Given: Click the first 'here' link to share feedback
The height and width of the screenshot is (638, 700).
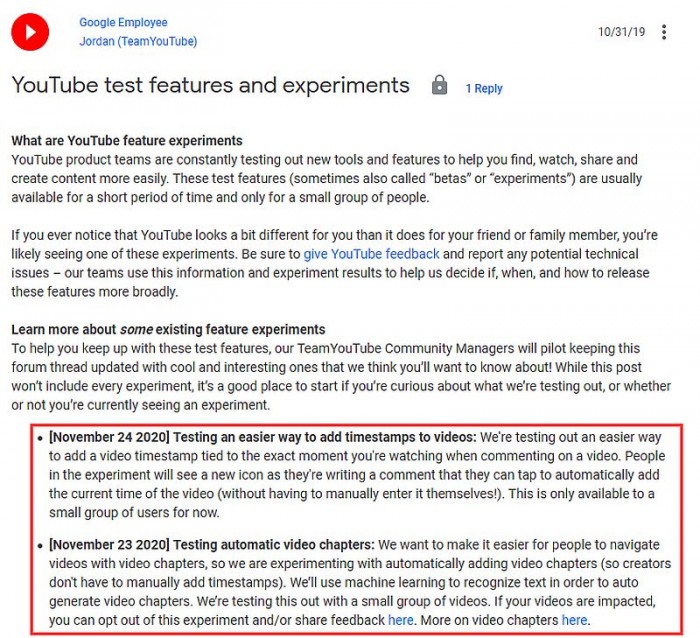Looking at the screenshot, I should pos(400,620).
